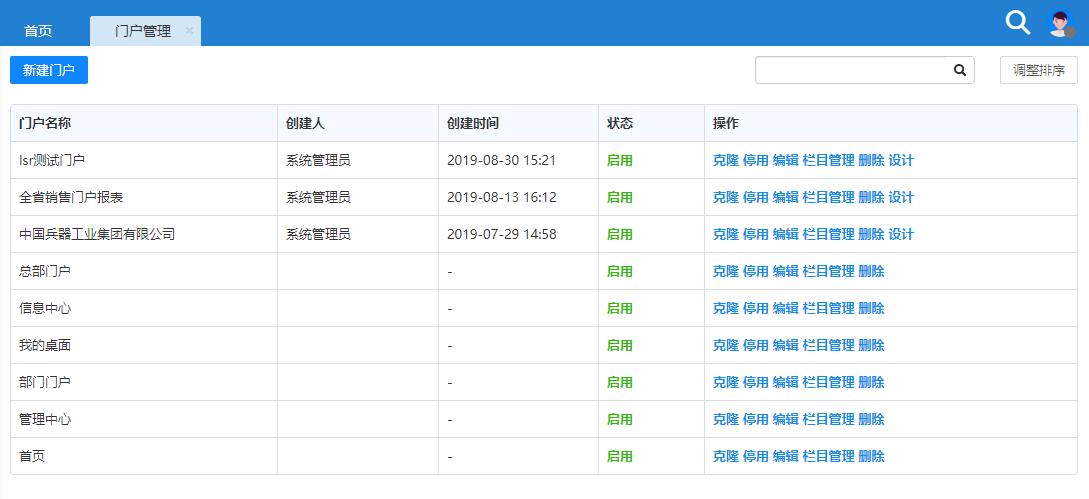Open the user avatar profile icon
The width and height of the screenshot is (1089, 499).
click(x=1060, y=24)
